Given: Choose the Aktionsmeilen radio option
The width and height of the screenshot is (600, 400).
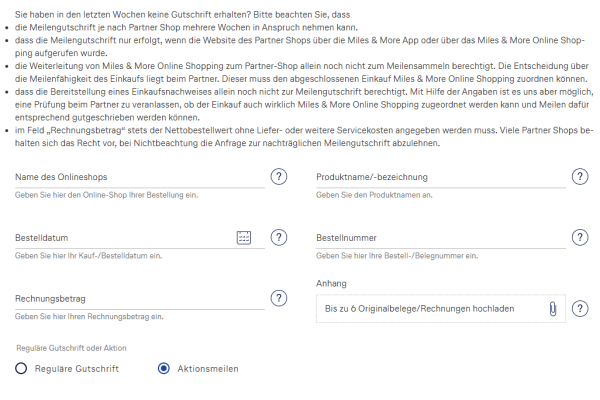Looking at the screenshot, I should 165,369.
